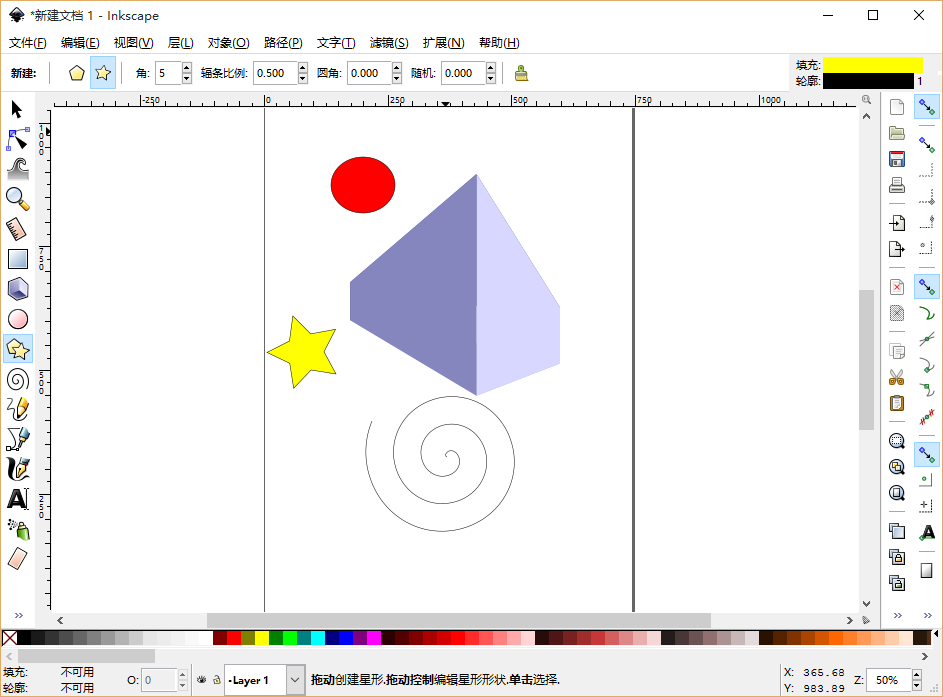
Task: Click the 角 corners count field
Action: pos(167,73)
